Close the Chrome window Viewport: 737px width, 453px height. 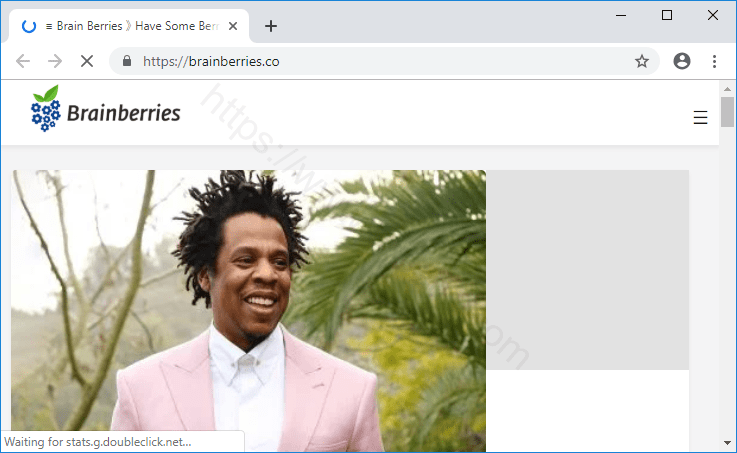pyautogui.click(x=713, y=15)
